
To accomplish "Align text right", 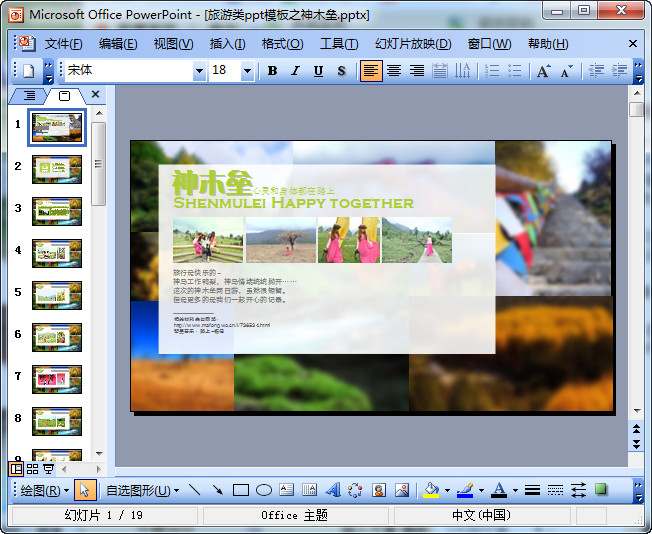I will coord(417,71).
